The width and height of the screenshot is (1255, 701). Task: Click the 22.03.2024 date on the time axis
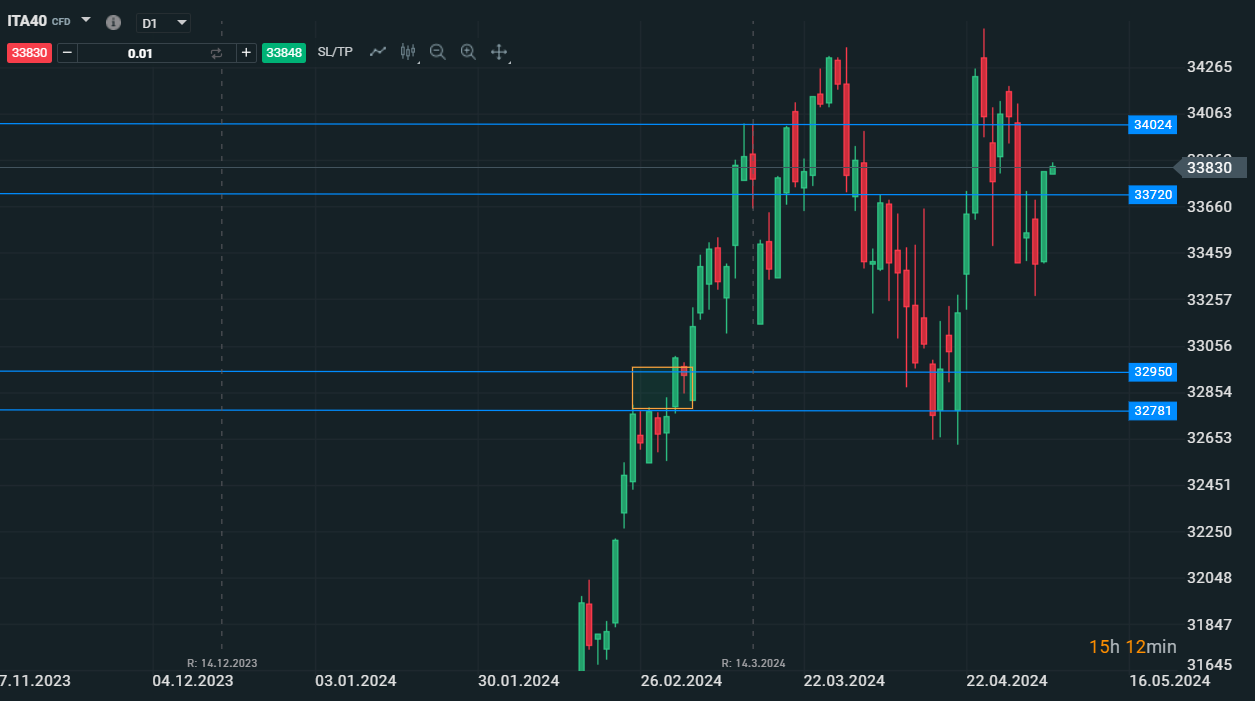click(x=844, y=681)
